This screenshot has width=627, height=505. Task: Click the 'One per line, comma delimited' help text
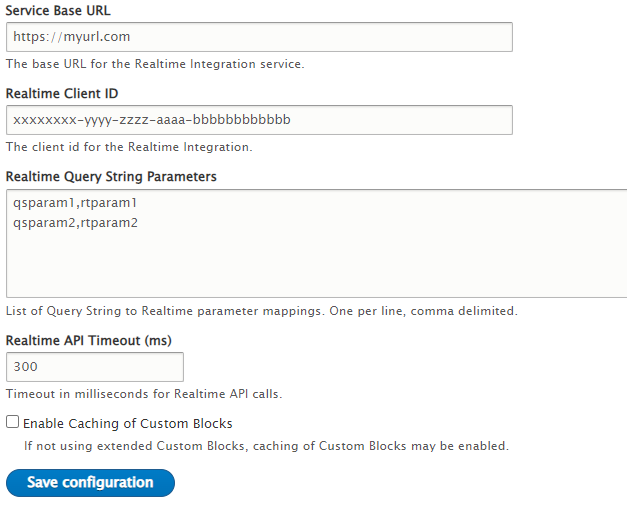[418, 311]
